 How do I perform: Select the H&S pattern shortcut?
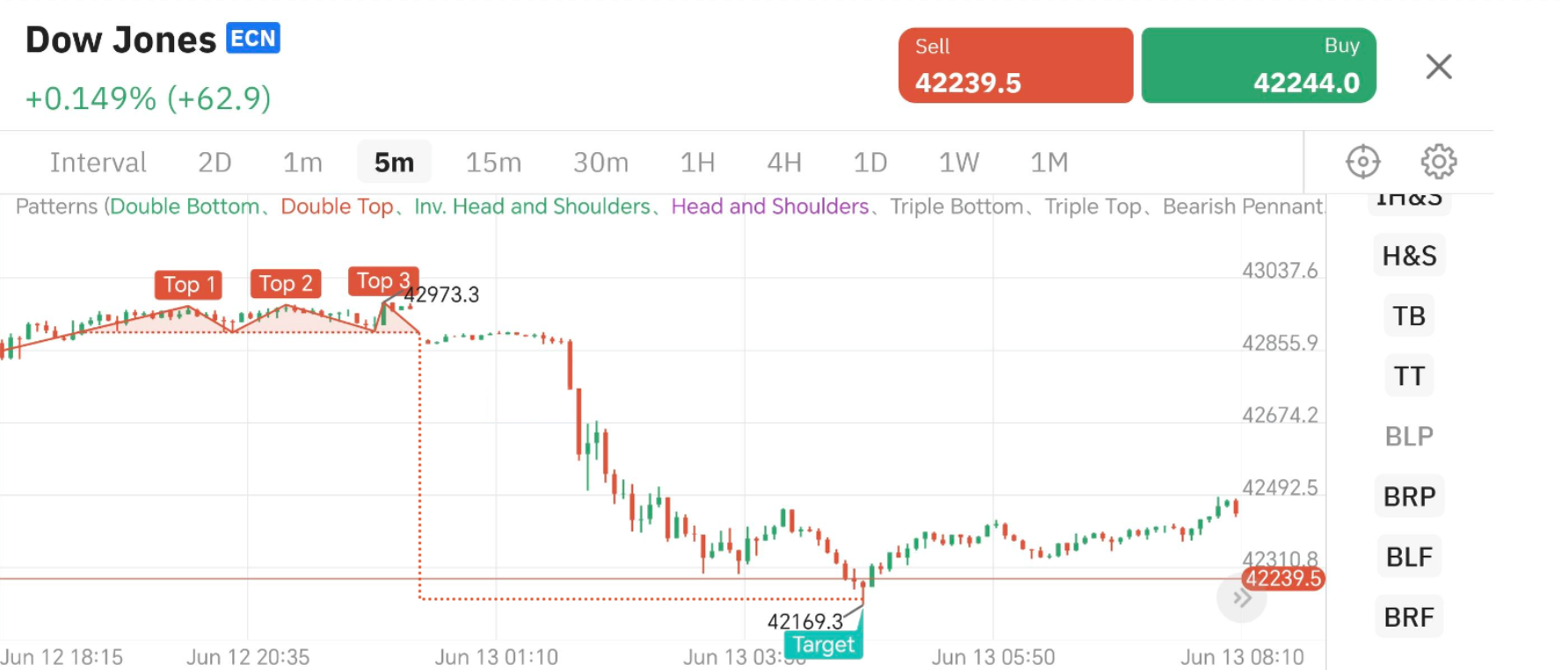(x=1408, y=255)
